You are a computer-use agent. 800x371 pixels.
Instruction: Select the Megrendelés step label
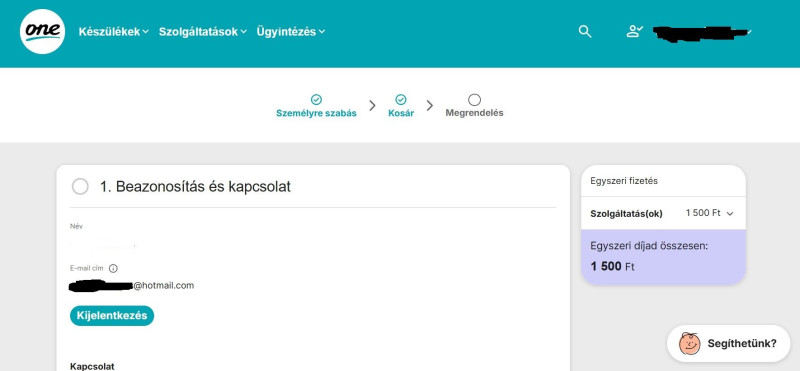pos(474,113)
